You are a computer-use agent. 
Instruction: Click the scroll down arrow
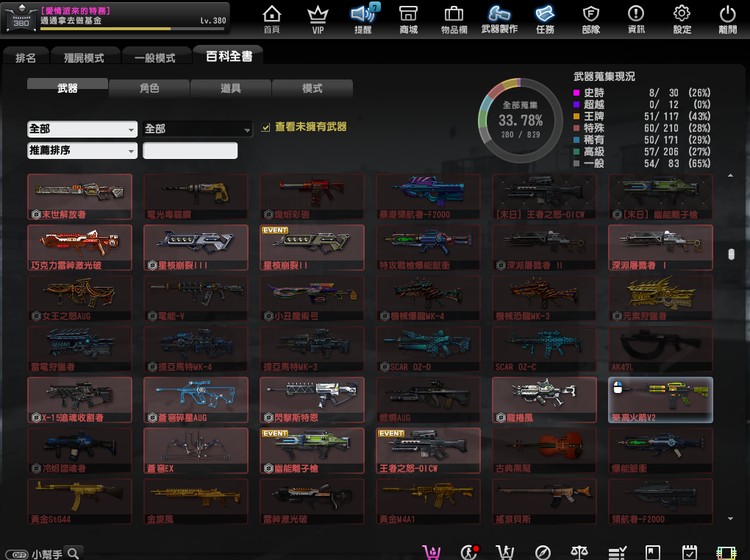tap(730, 518)
